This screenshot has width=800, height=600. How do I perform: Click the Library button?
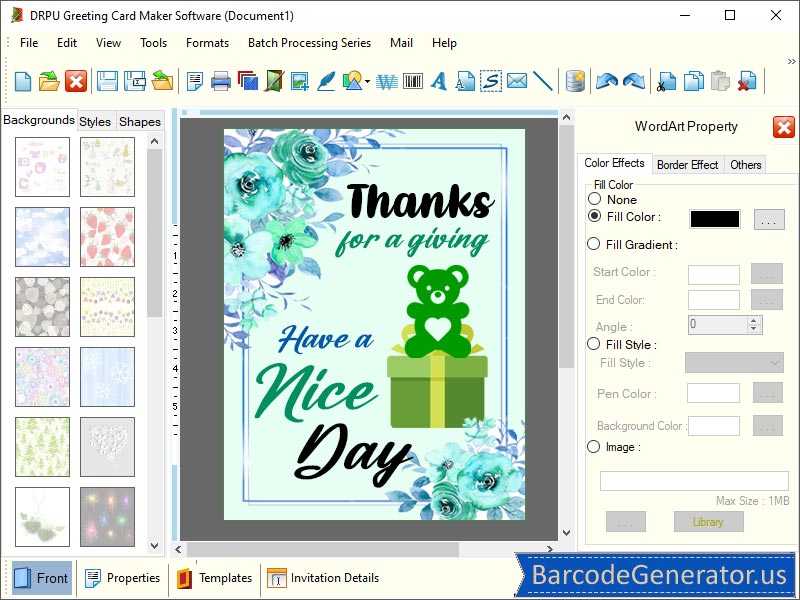[x=708, y=521]
